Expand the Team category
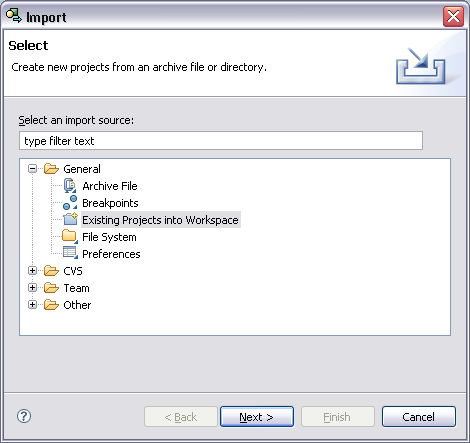This screenshot has height=443, width=470. (32, 288)
